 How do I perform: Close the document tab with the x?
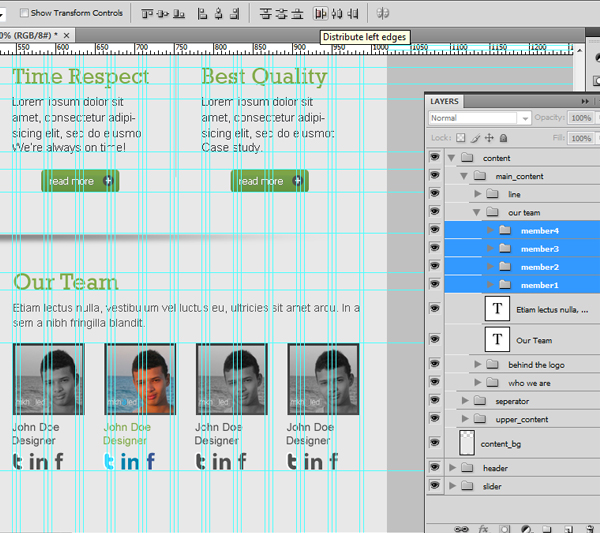click(67, 36)
